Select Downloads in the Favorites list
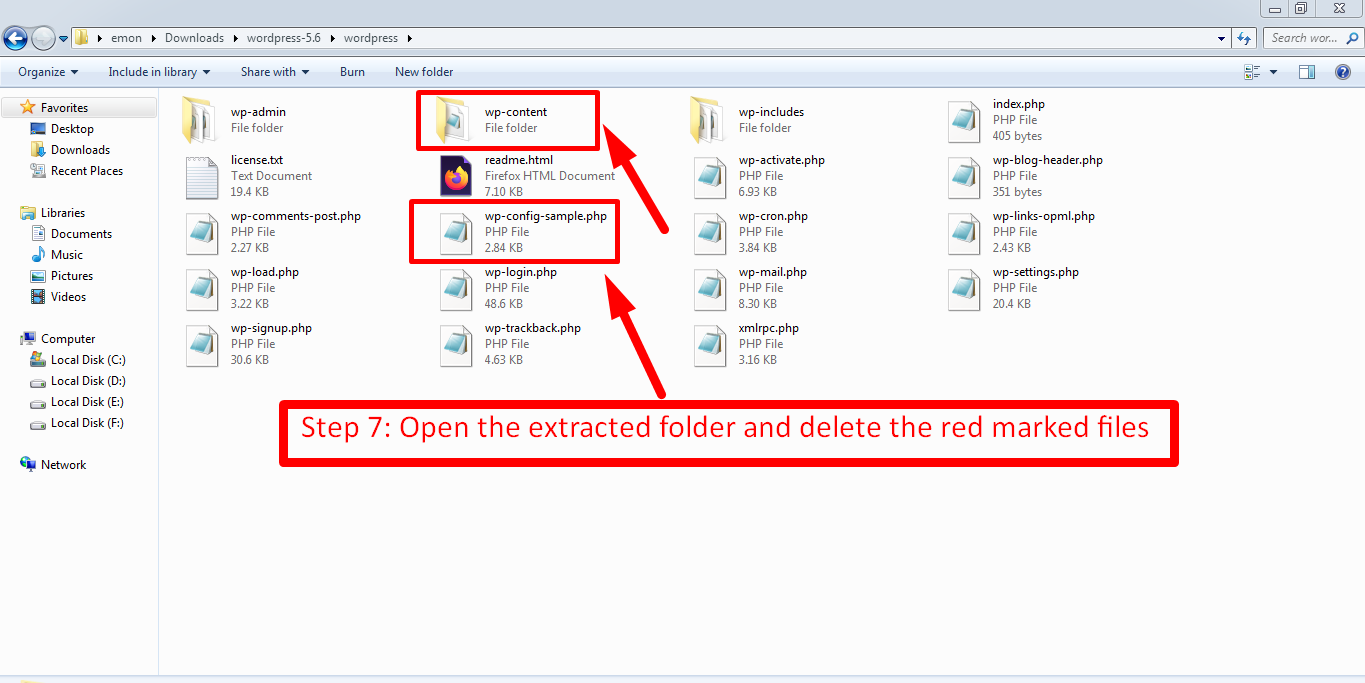 pos(80,150)
